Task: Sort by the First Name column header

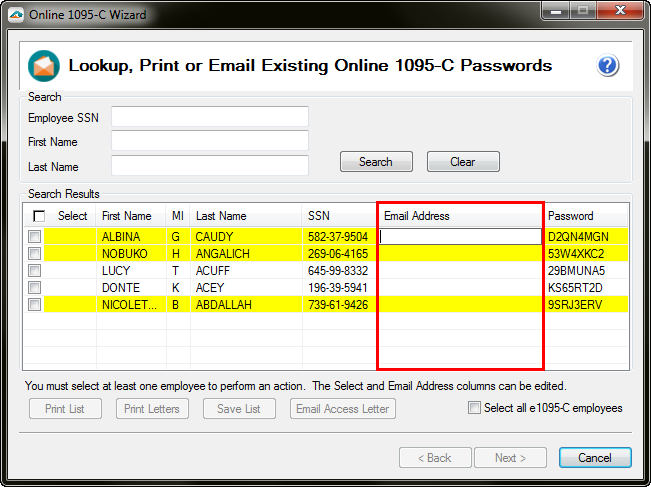Action: tap(131, 216)
